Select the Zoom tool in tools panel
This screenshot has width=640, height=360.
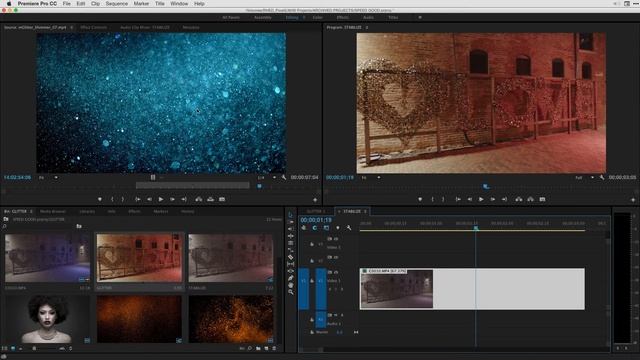290,292
